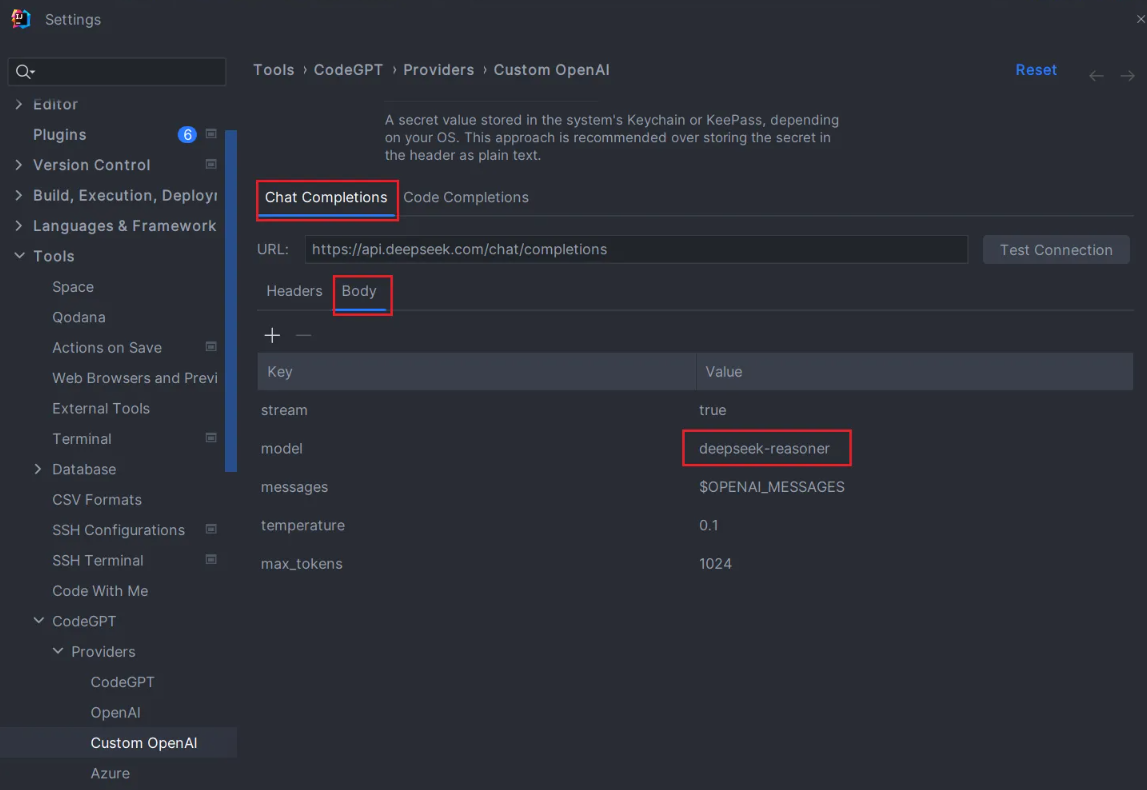Open External Tools settings
1147x790 pixels.
point(101,408)
